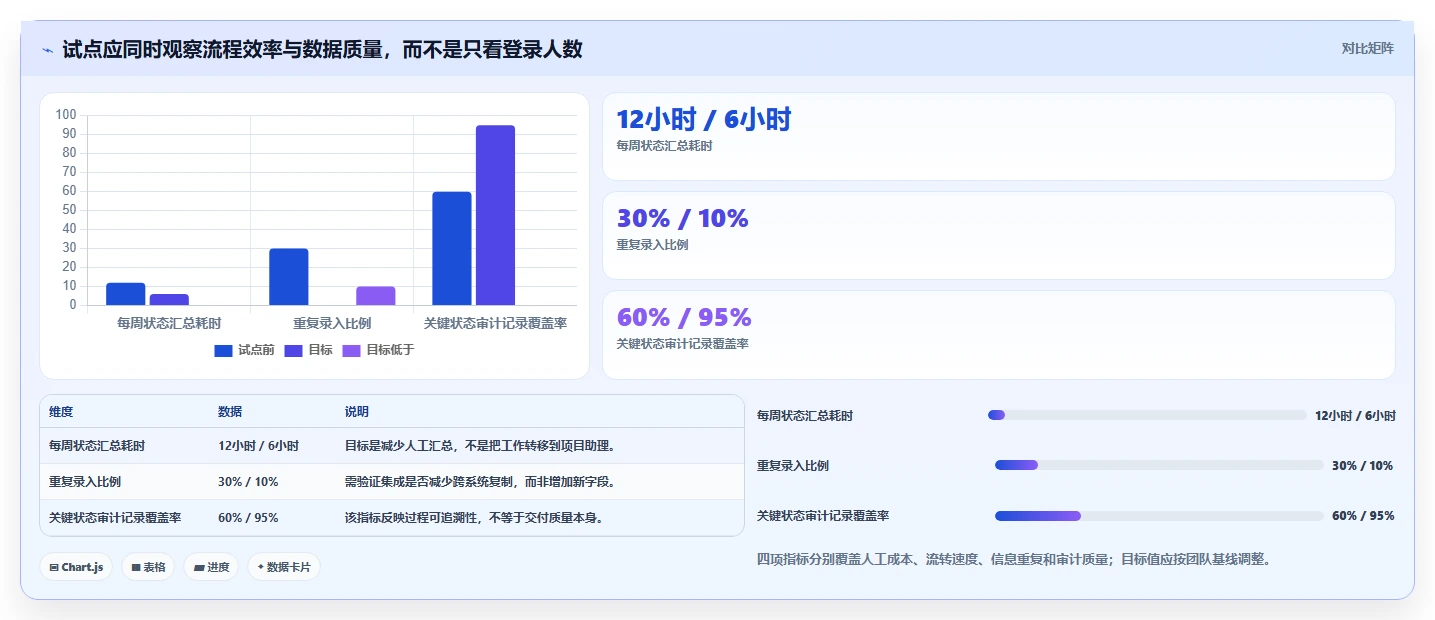Click the 50 value on the chart y-axis

point(70,210)
